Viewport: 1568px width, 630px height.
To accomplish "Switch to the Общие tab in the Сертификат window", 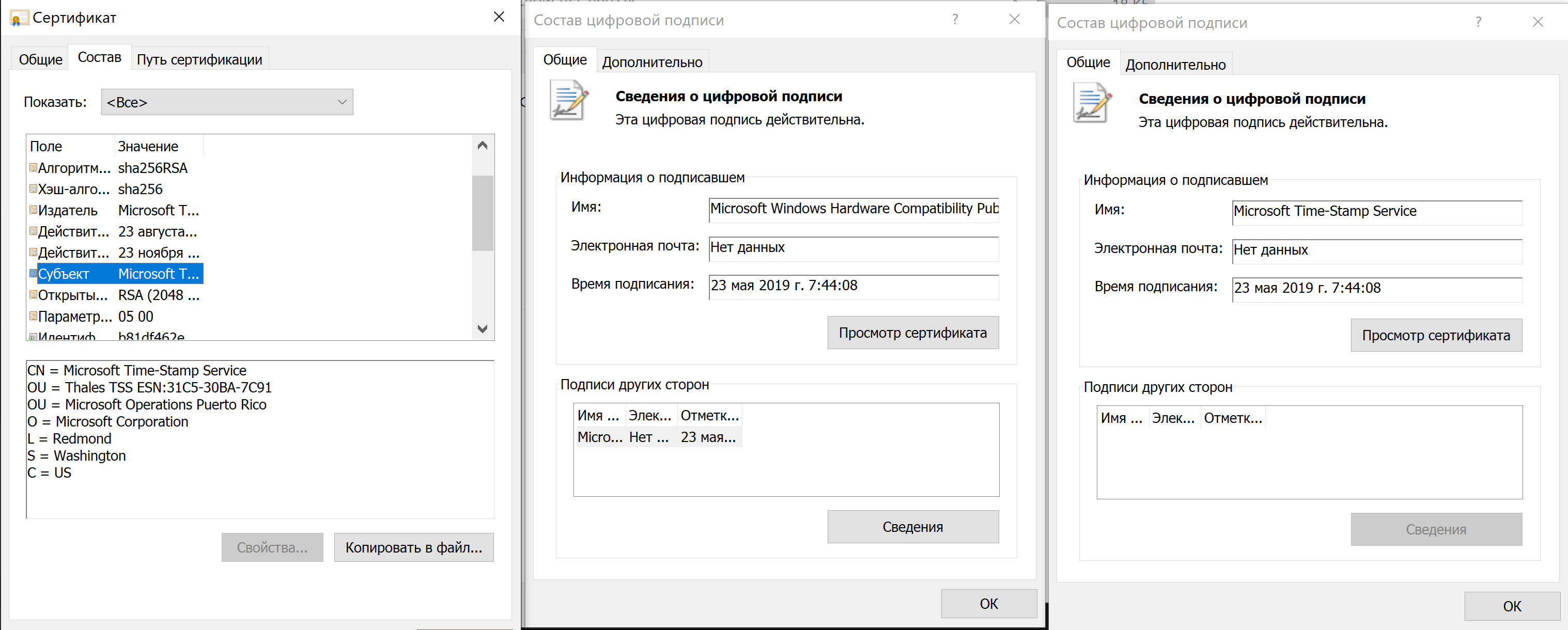I will click(40, 60).
